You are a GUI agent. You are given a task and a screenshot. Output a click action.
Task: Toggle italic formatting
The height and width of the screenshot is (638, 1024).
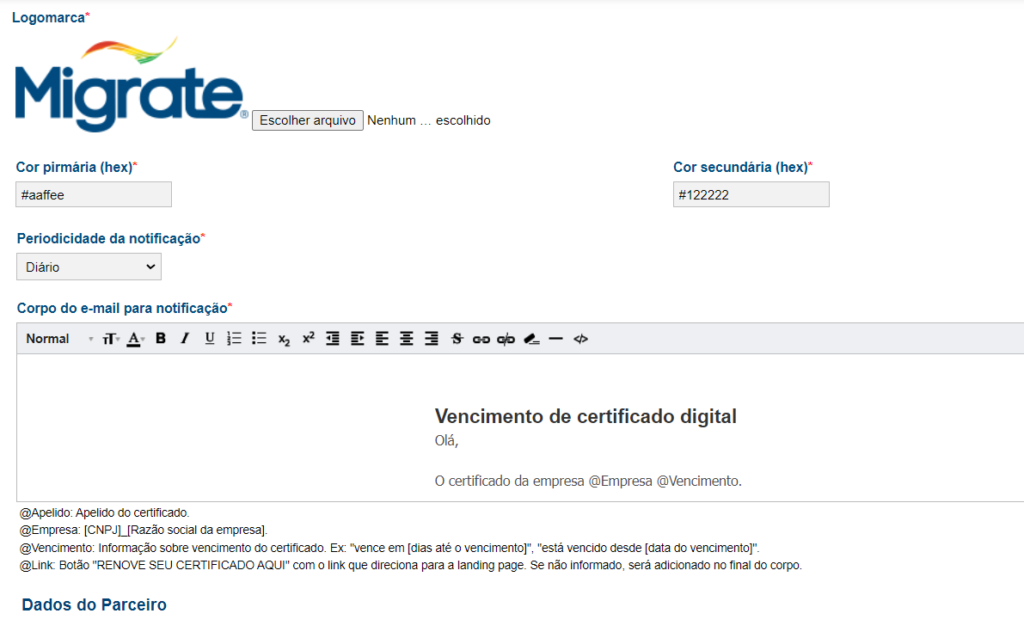[185, 338]
